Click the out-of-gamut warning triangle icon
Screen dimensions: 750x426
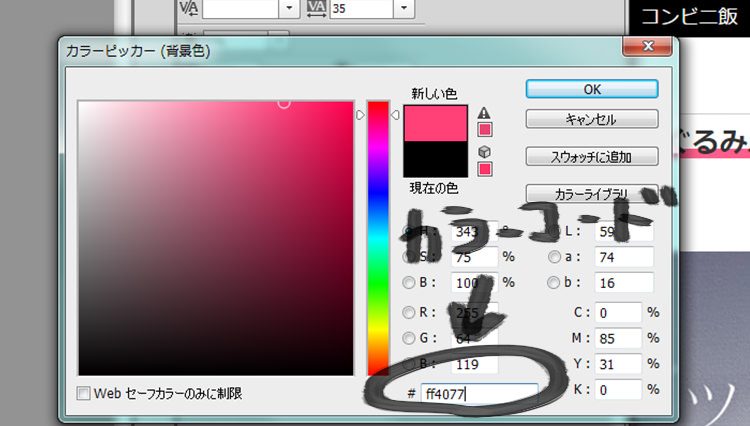coord(484,113)
